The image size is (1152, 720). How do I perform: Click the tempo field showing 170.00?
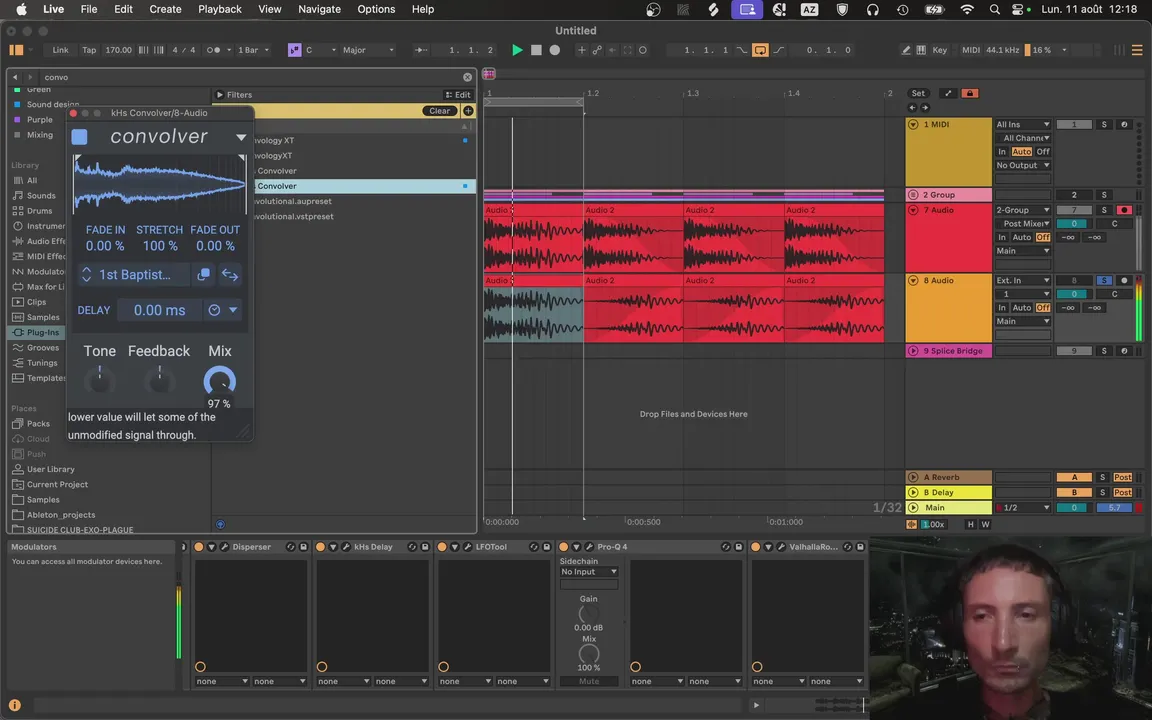coord(118,50)
